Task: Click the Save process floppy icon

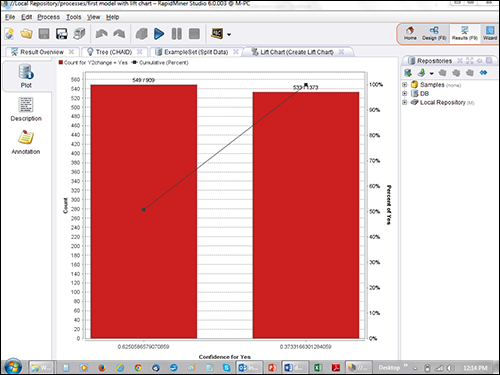Action: 44,34
